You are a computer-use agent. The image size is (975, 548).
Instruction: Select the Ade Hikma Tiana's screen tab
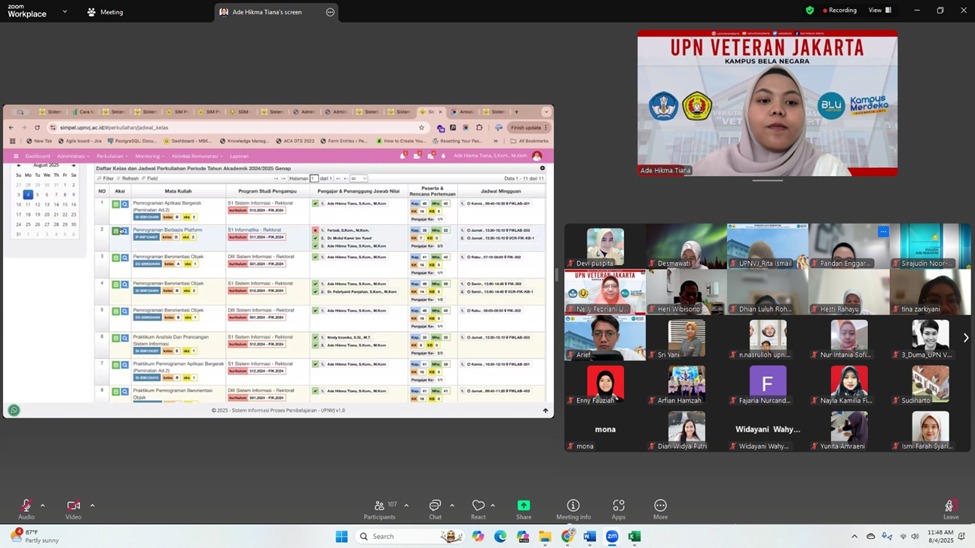(x=267, y=12)
